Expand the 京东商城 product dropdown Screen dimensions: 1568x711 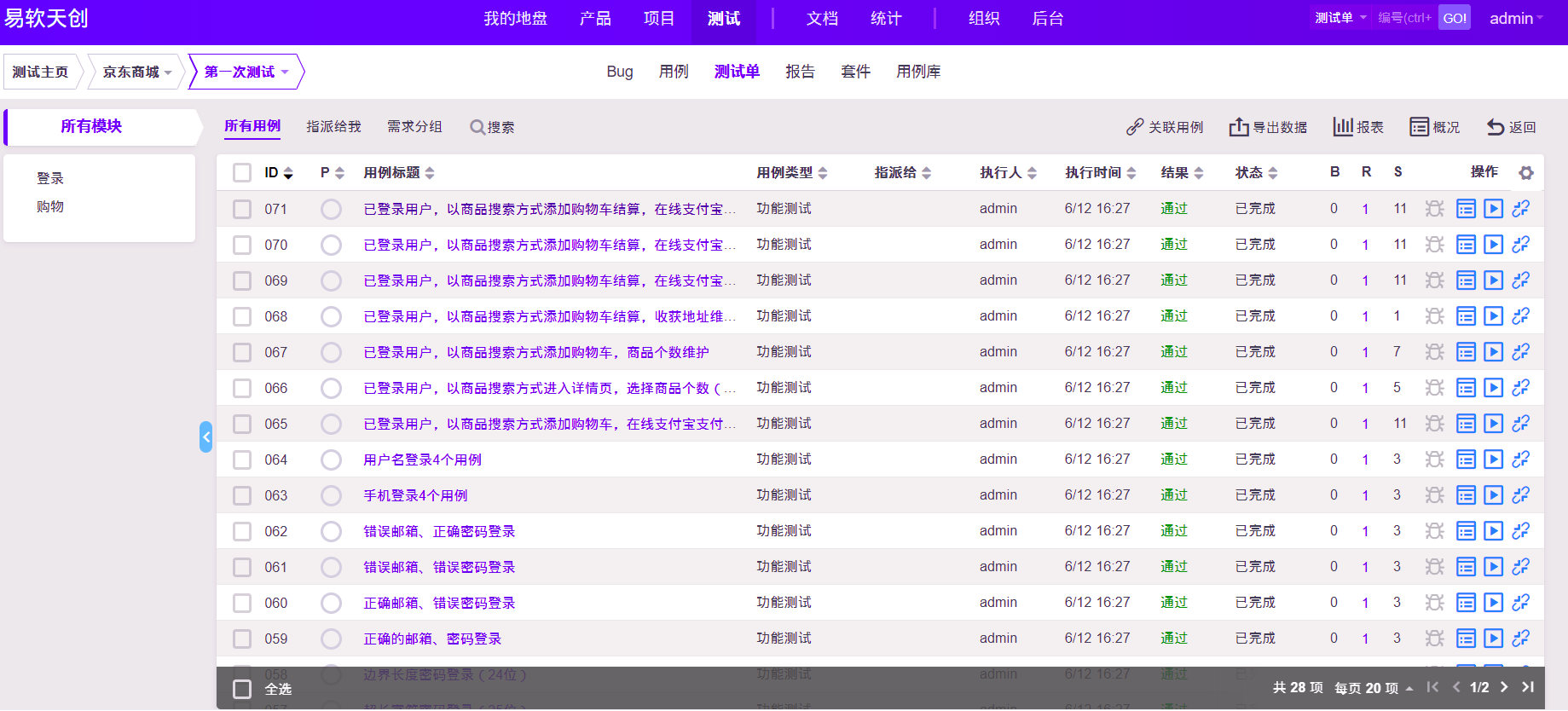pos(137,72)
